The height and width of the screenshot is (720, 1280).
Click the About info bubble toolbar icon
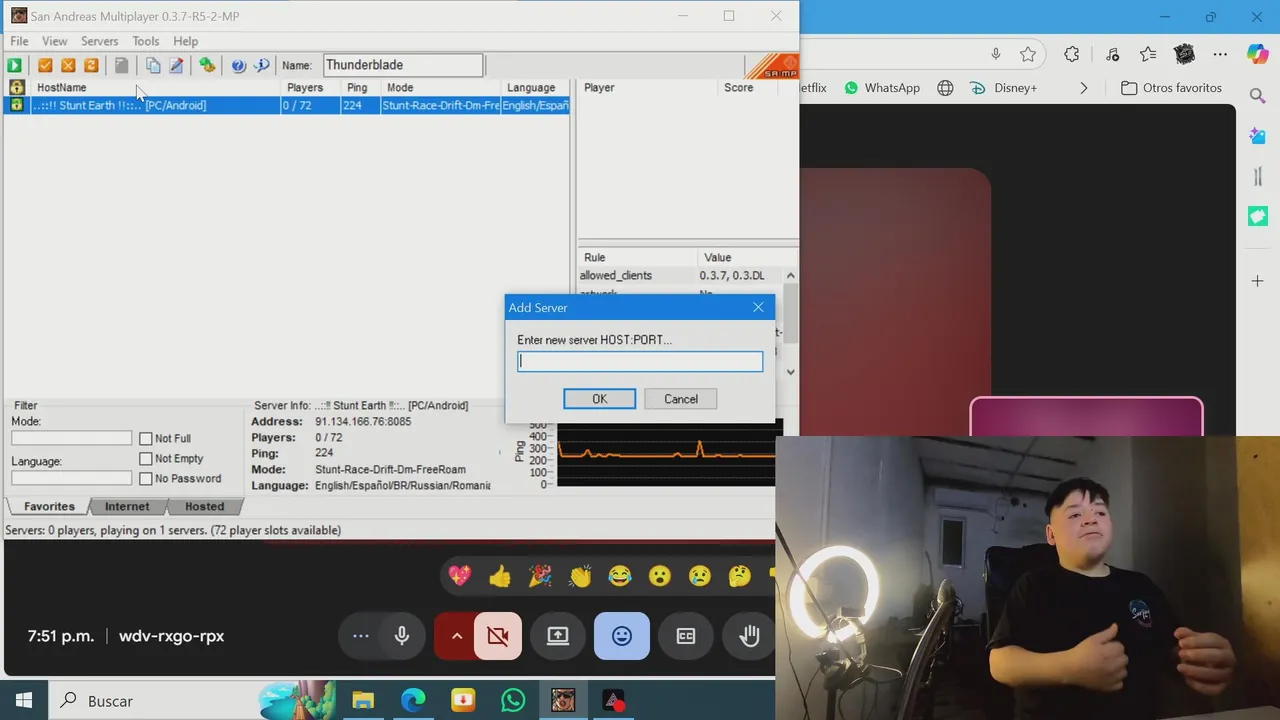262,65
